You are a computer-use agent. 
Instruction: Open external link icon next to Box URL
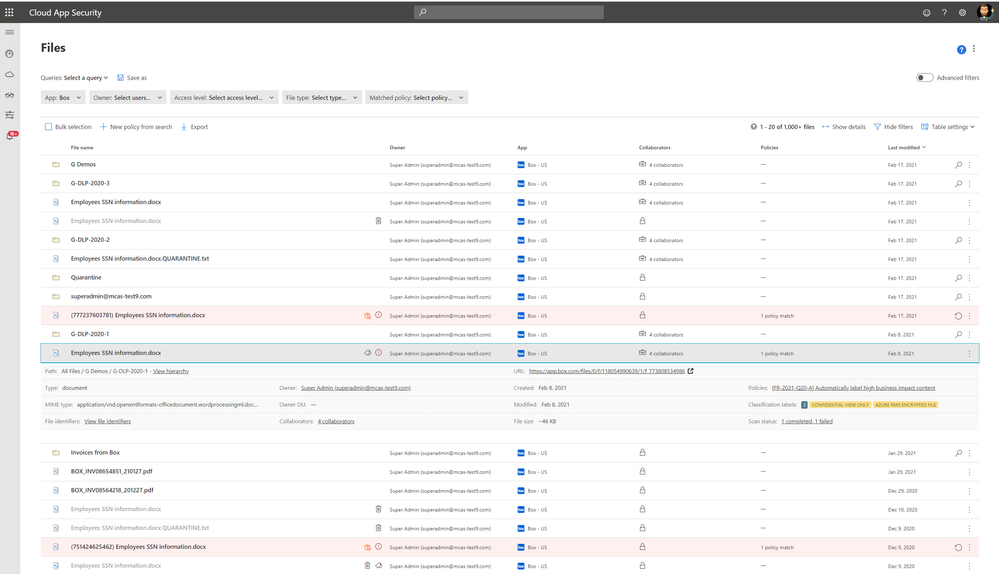click(691, 371)
